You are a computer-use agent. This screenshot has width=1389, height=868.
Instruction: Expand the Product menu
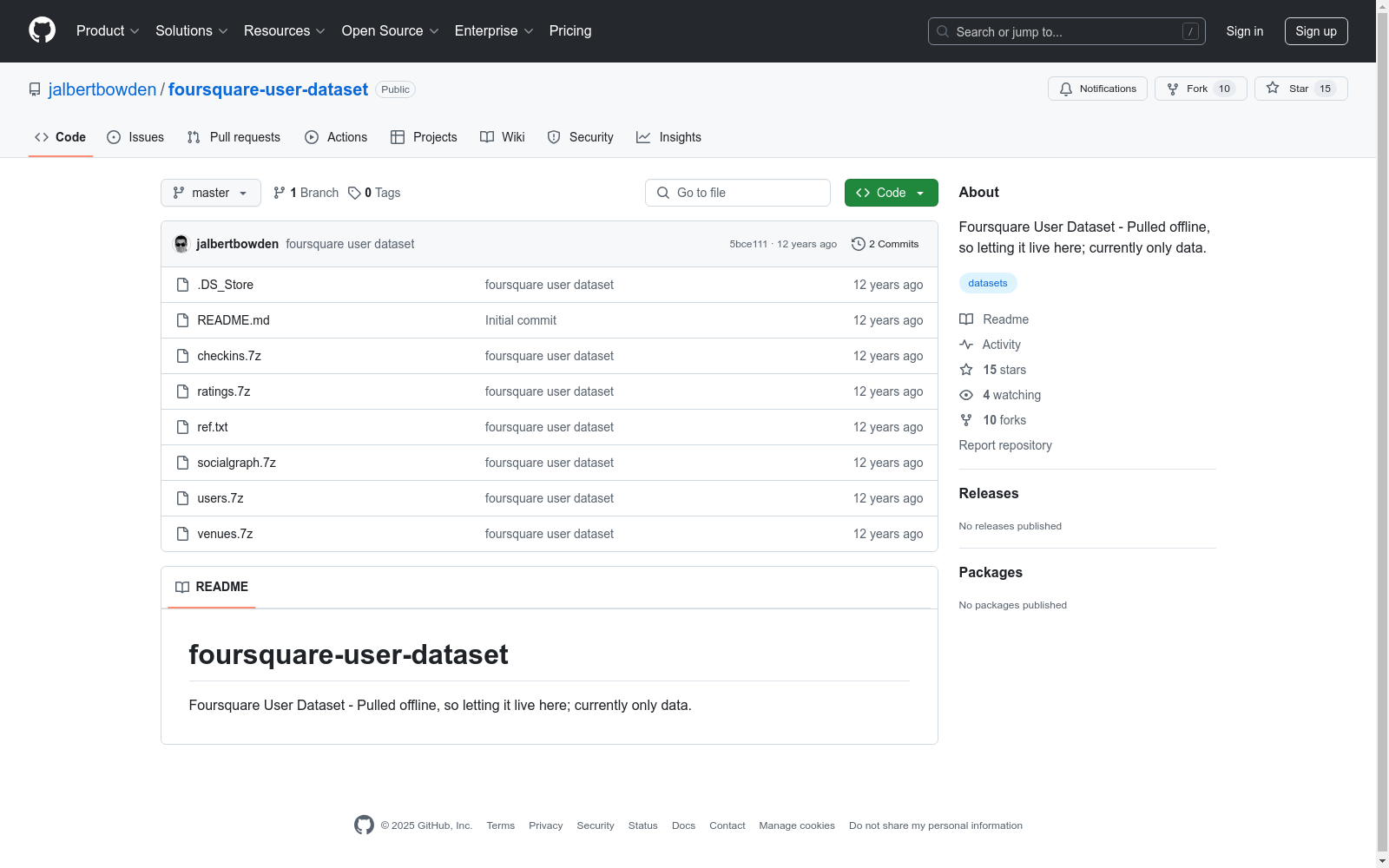coord(108,31)
